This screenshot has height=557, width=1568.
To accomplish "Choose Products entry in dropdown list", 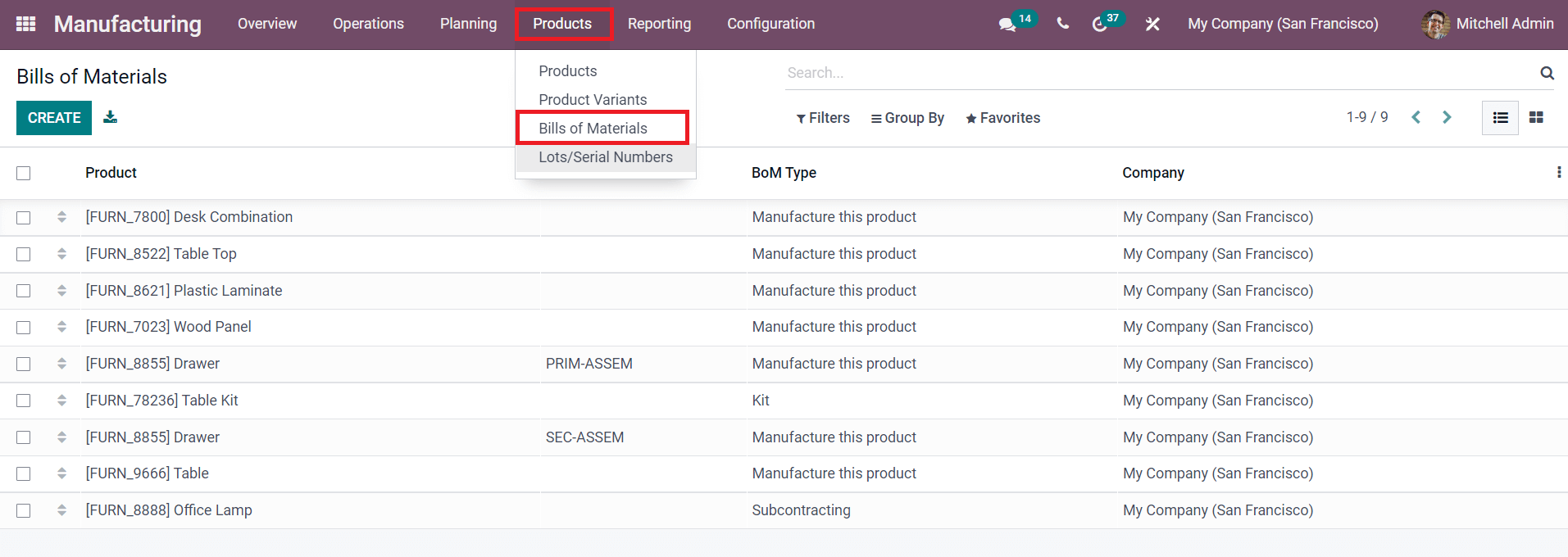I will pyautogui.click(x=568, y=71).
